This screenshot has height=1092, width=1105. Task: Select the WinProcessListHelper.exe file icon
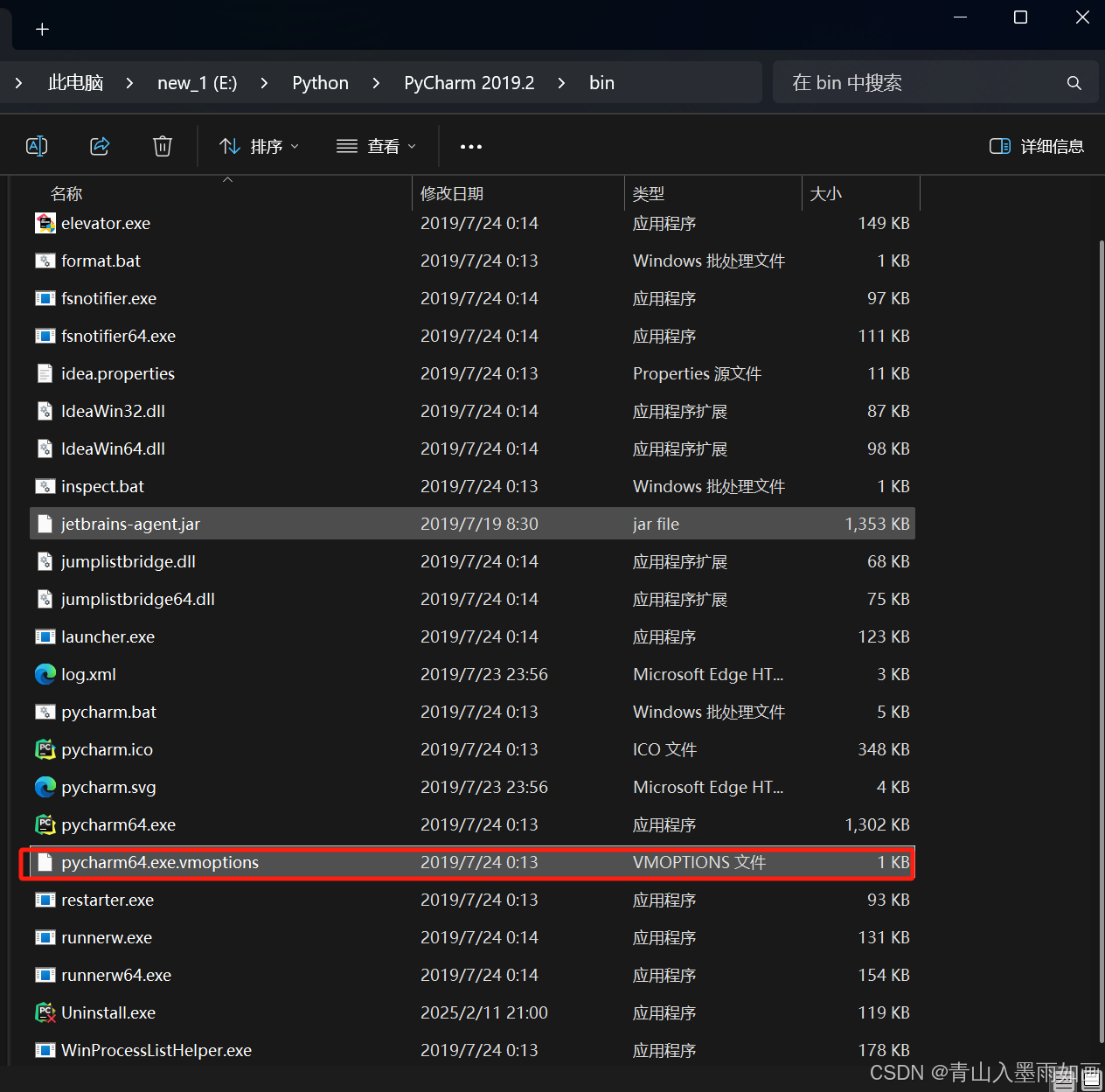[x=45, y=1050]
